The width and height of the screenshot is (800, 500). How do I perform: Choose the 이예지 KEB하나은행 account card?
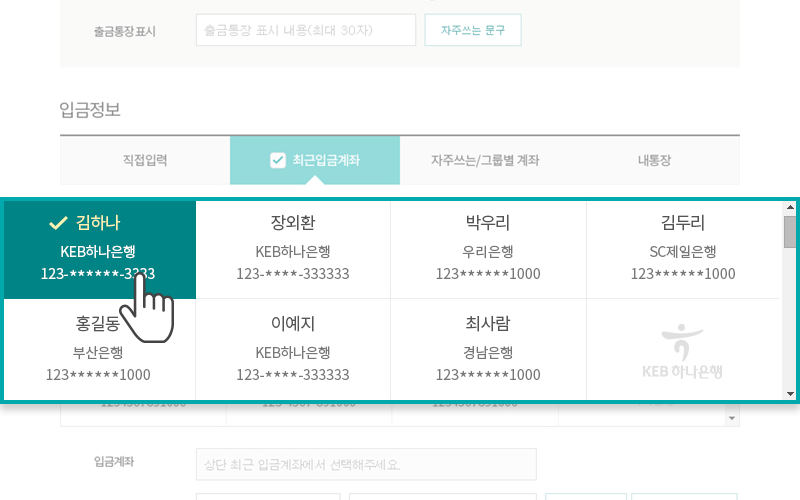[293, 349]
